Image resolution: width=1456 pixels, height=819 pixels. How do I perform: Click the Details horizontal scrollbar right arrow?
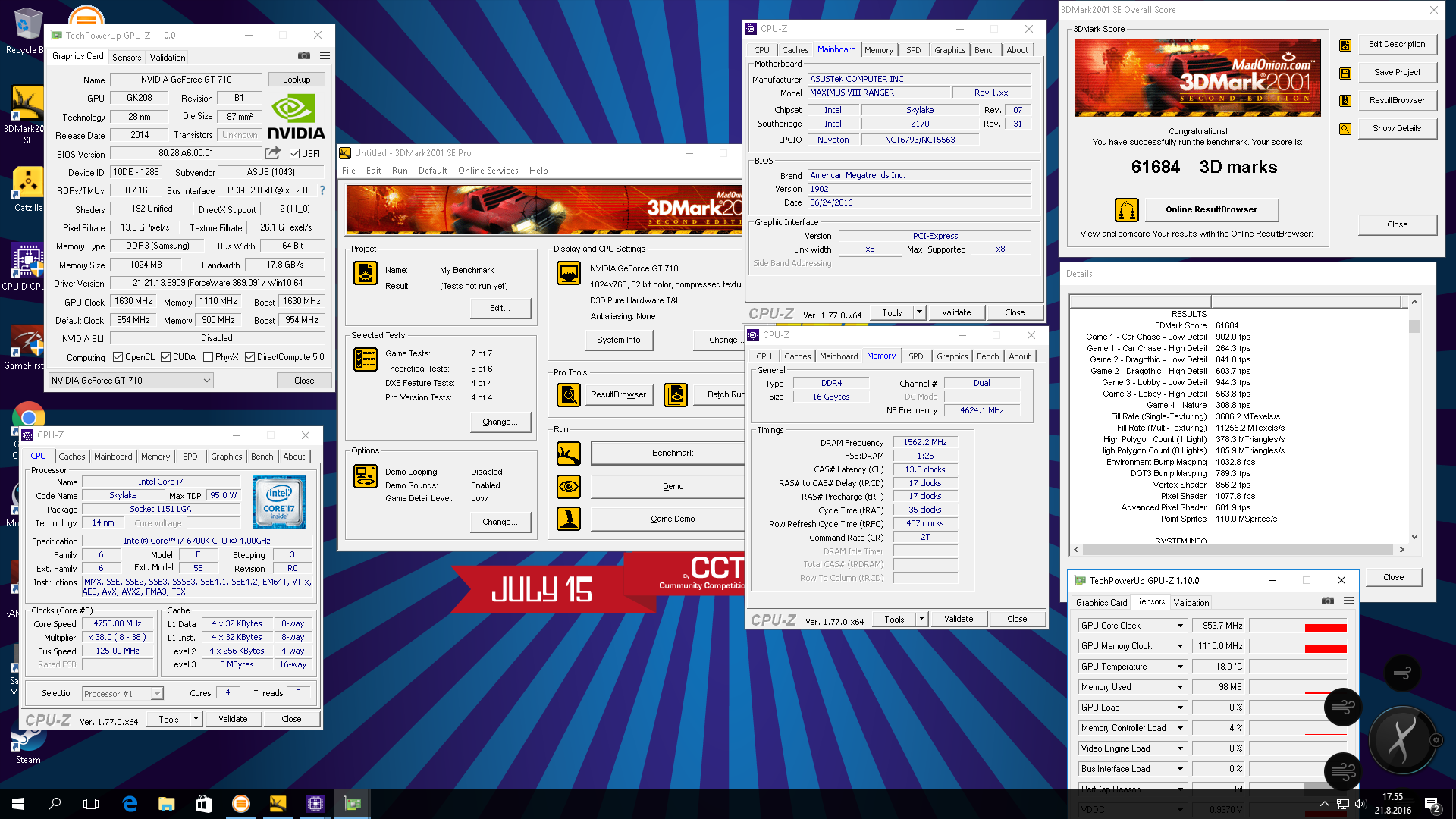1401,549
